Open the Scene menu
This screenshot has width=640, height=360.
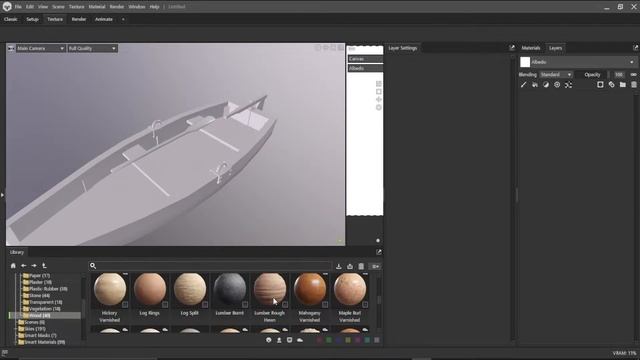[58, 7]
